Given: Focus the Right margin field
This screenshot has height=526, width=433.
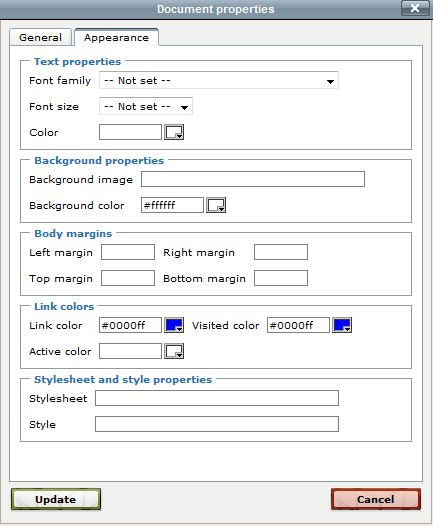Looking at the screenshot, I should pos(281,252).
